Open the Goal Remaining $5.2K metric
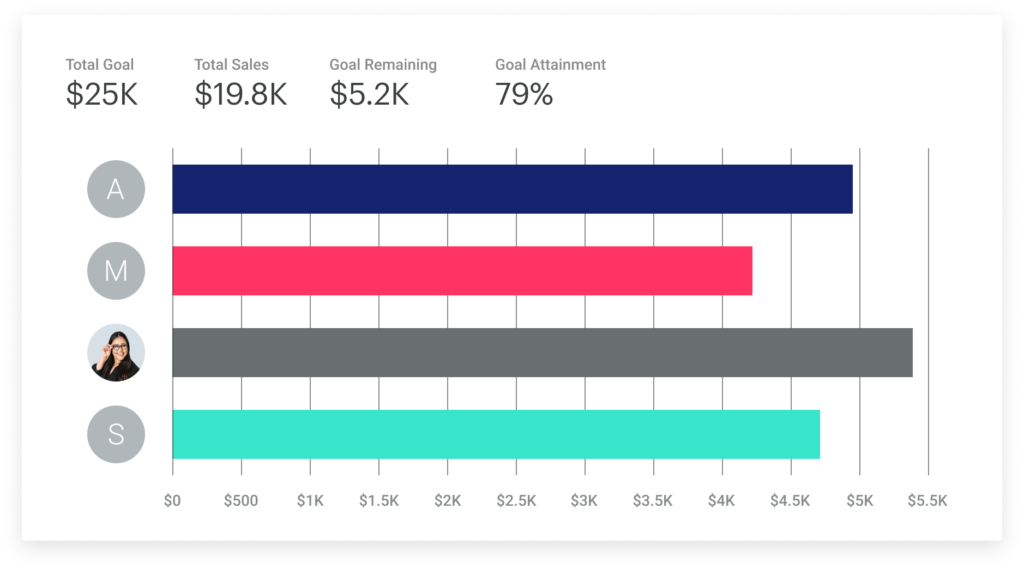Viewport: 1024px width, 569px height. click(x=382, y=83)
